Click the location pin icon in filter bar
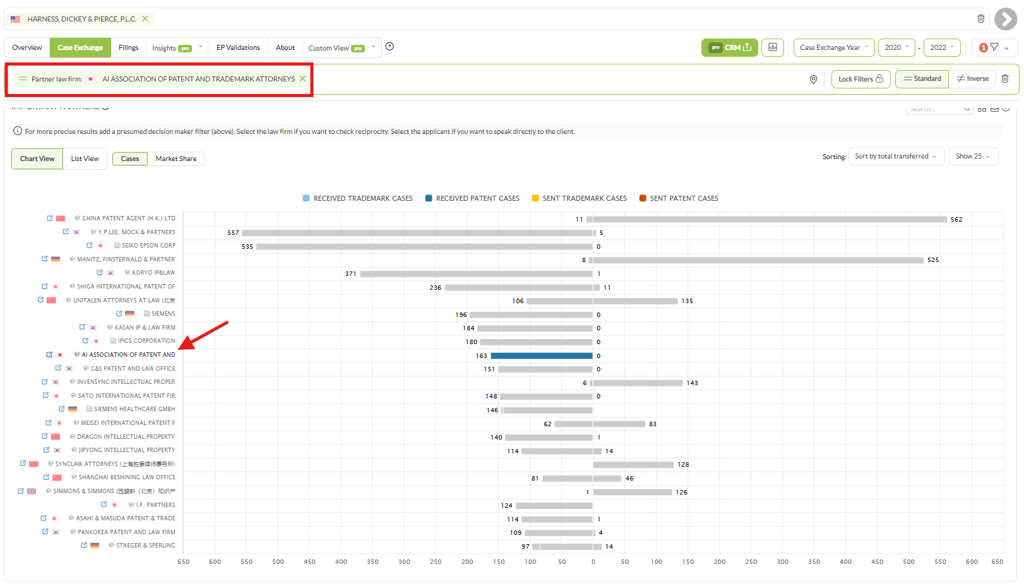 (813, 79)
